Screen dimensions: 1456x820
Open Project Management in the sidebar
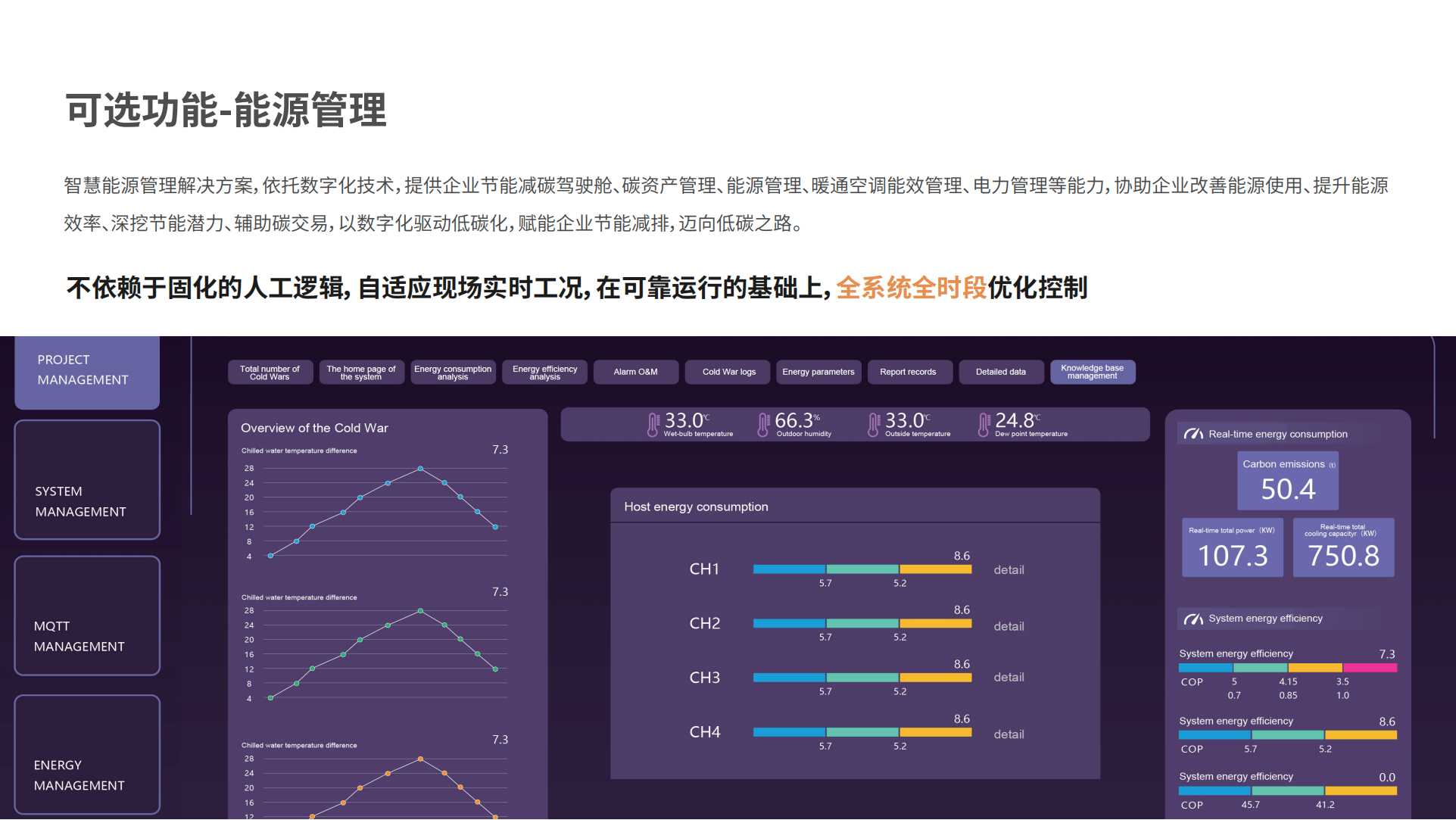[x=87, y=370]
